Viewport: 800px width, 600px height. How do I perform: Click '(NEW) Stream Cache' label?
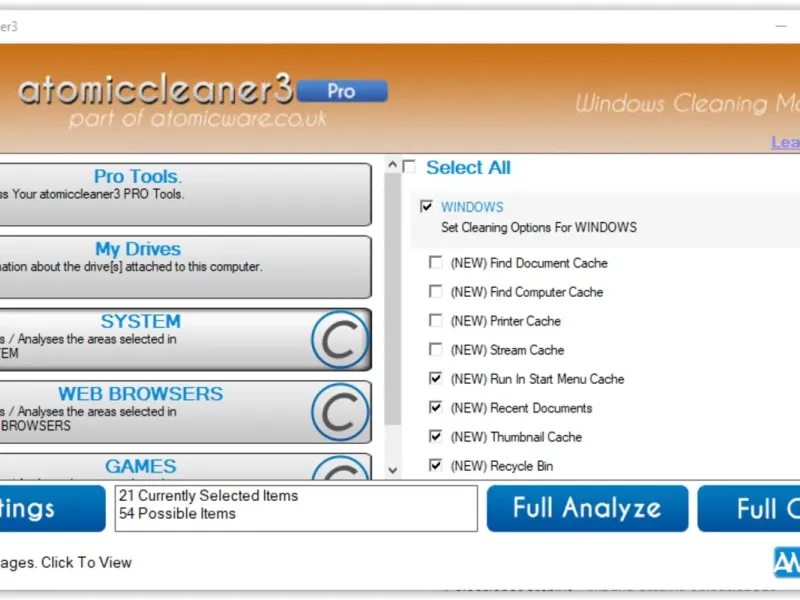507,350
